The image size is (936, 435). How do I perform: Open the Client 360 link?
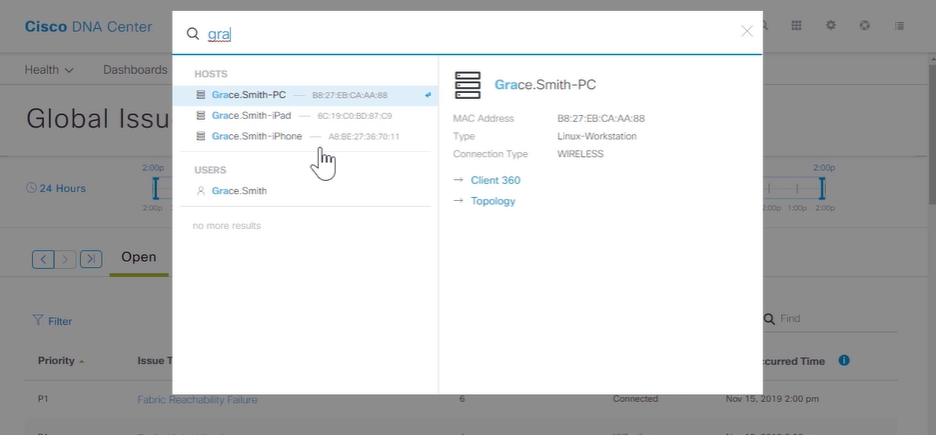(x=495, y=180)
